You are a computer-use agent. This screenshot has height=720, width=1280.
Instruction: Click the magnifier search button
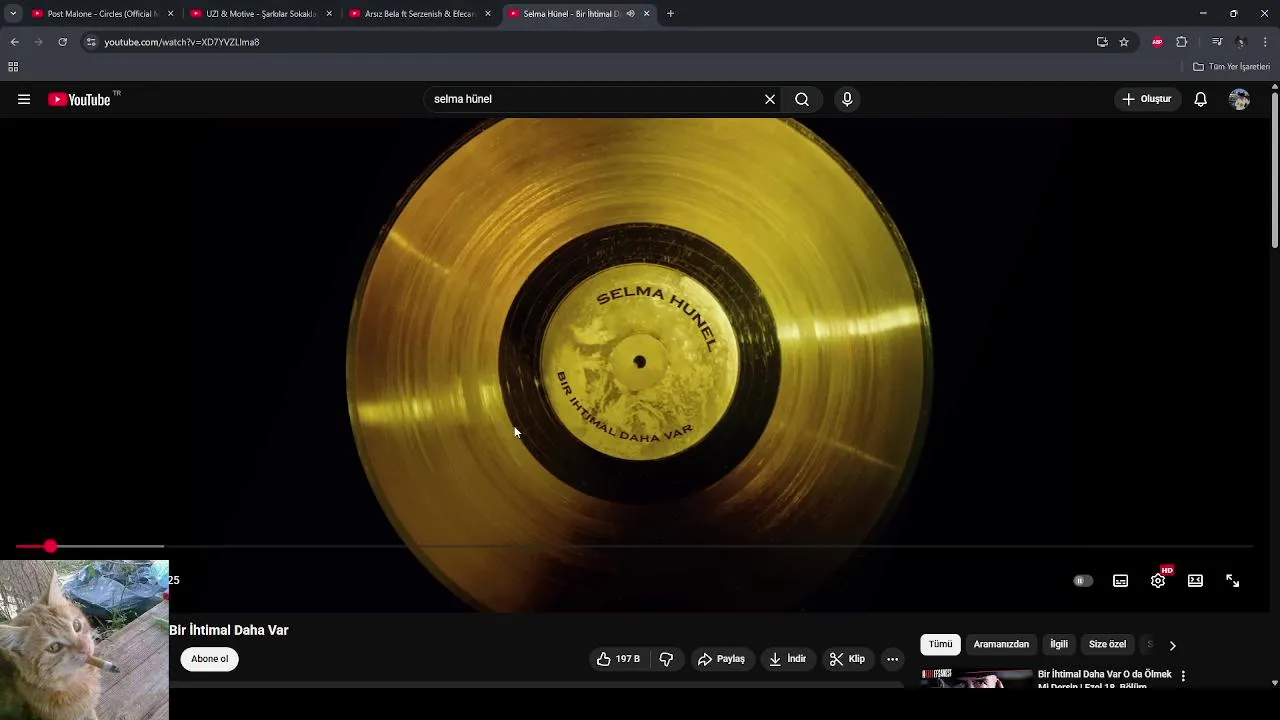coord(802,99)
